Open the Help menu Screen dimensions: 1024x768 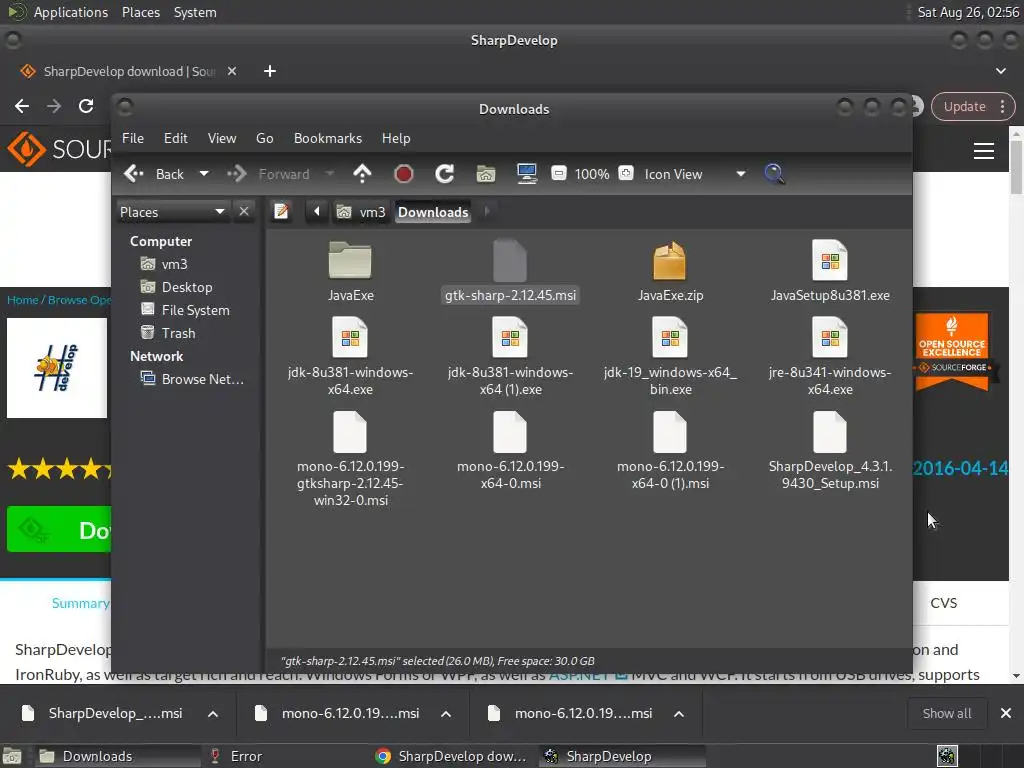point(396,138)
